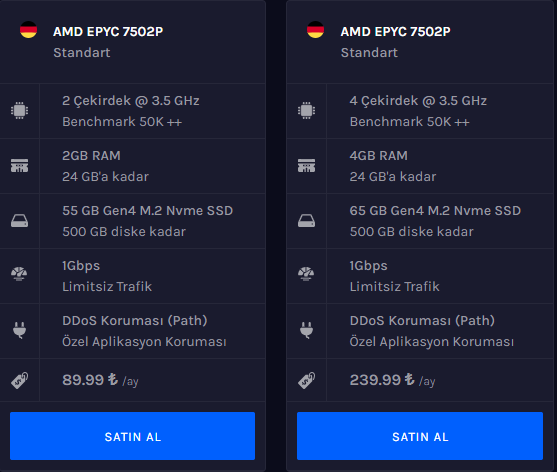This screenshot has height=472, width=557.
Task: Click the RAM module icon beside 2GB RAM
Action: tap(20, 166)
